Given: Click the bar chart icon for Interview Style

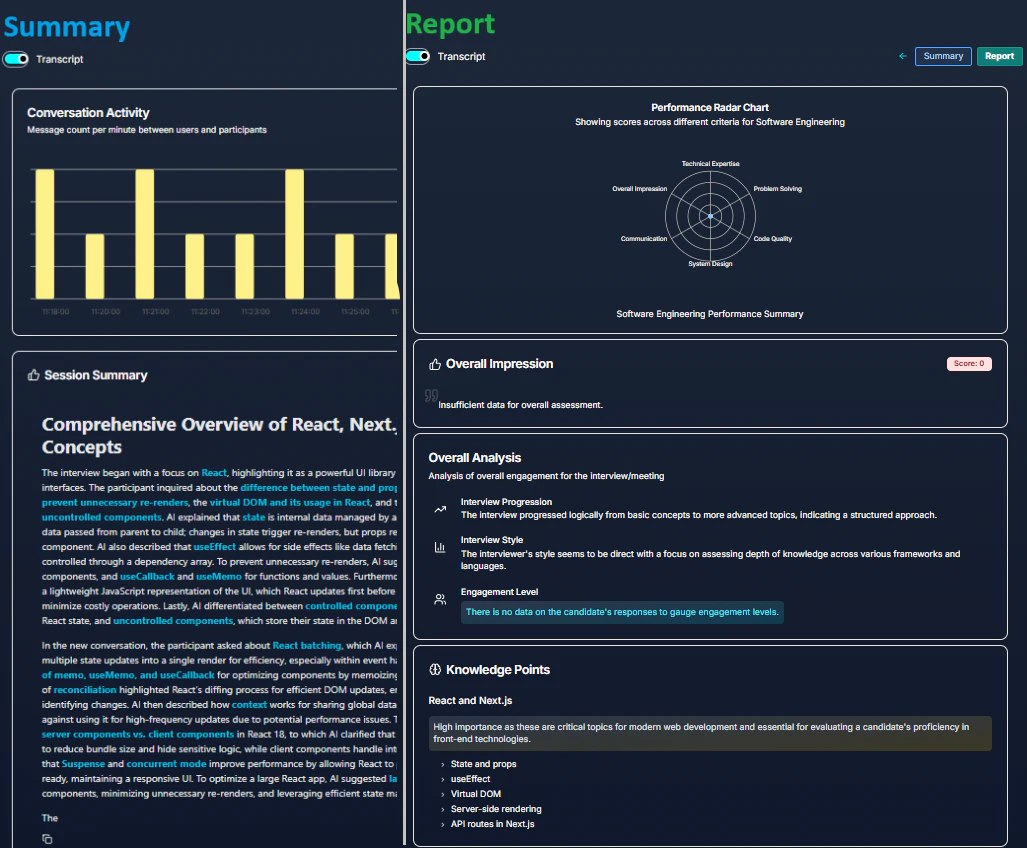Looking at the screenshot, I should click(x=440, y=547).
